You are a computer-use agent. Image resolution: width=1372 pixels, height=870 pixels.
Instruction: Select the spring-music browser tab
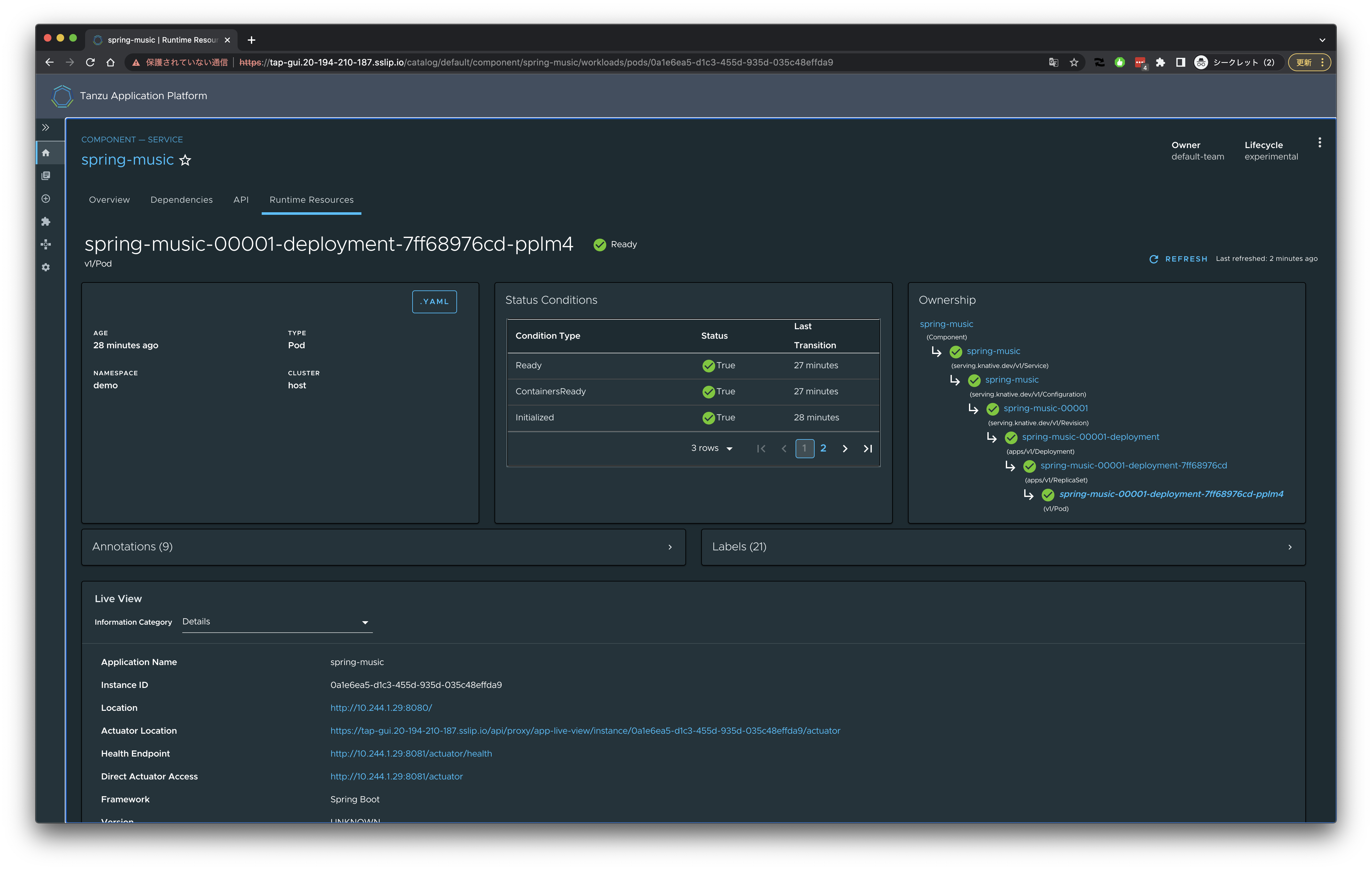161,40
